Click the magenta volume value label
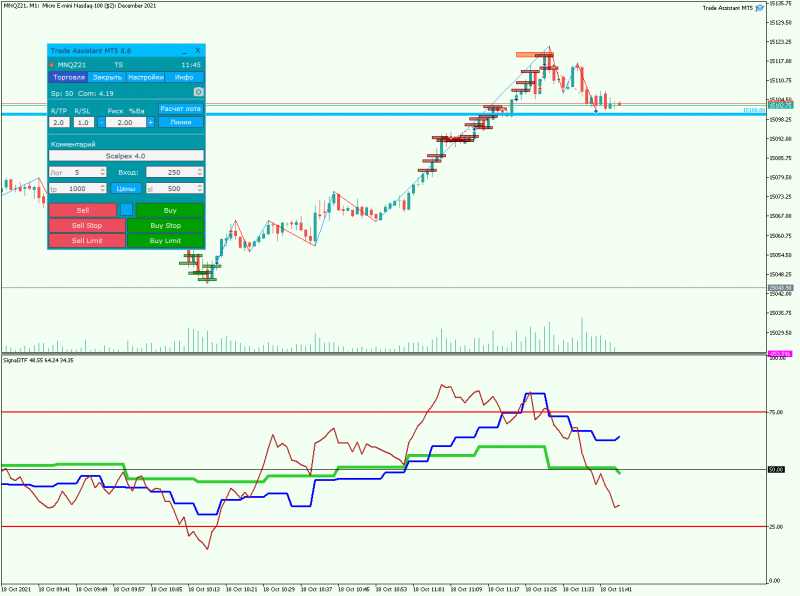Screen dimensions: 800x596 (x=780, y=354)
